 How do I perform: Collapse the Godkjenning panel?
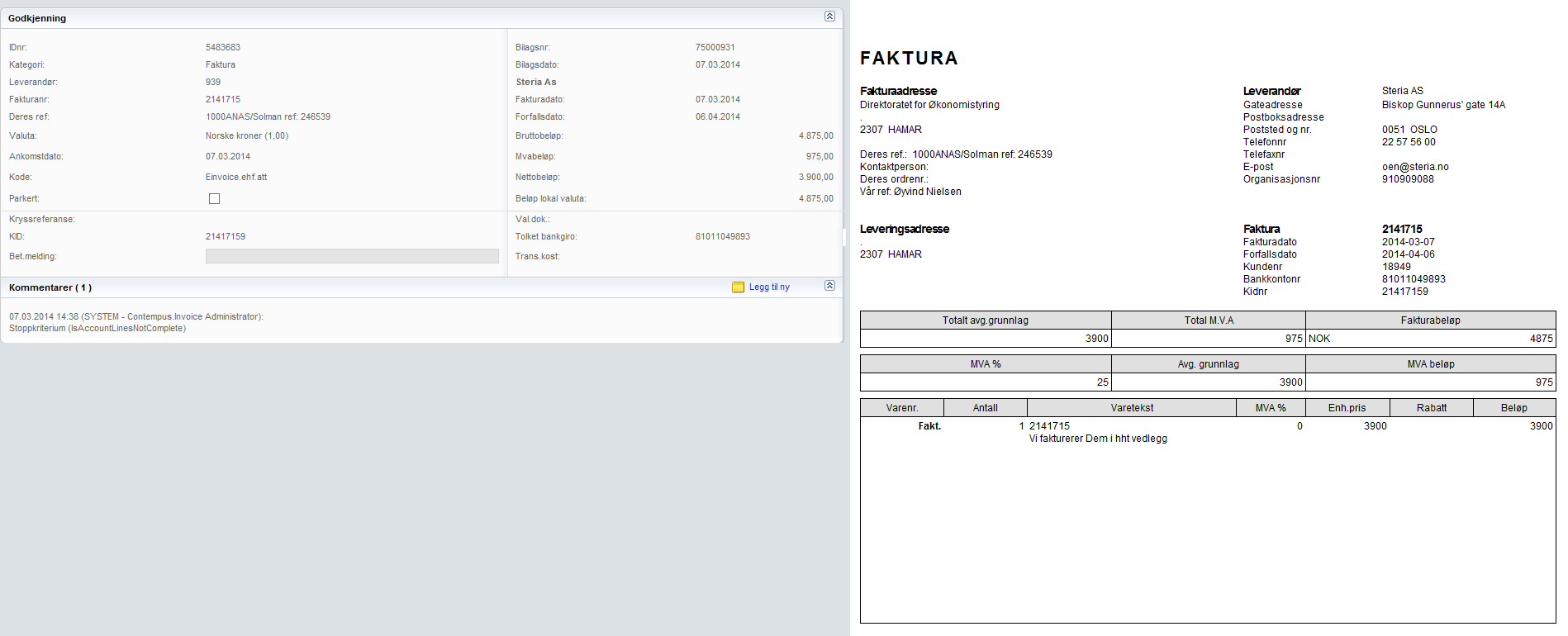tap(829, 17)
